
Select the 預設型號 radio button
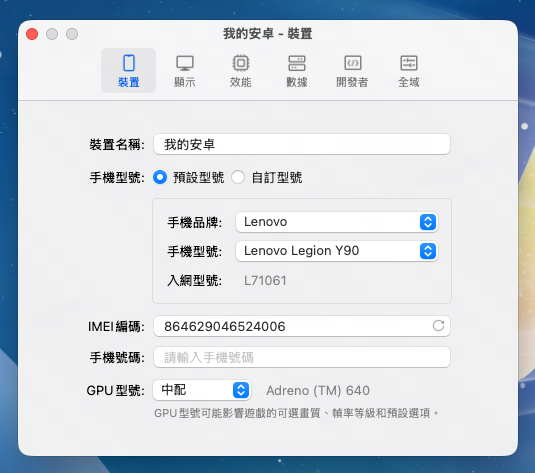click(160, 177)
